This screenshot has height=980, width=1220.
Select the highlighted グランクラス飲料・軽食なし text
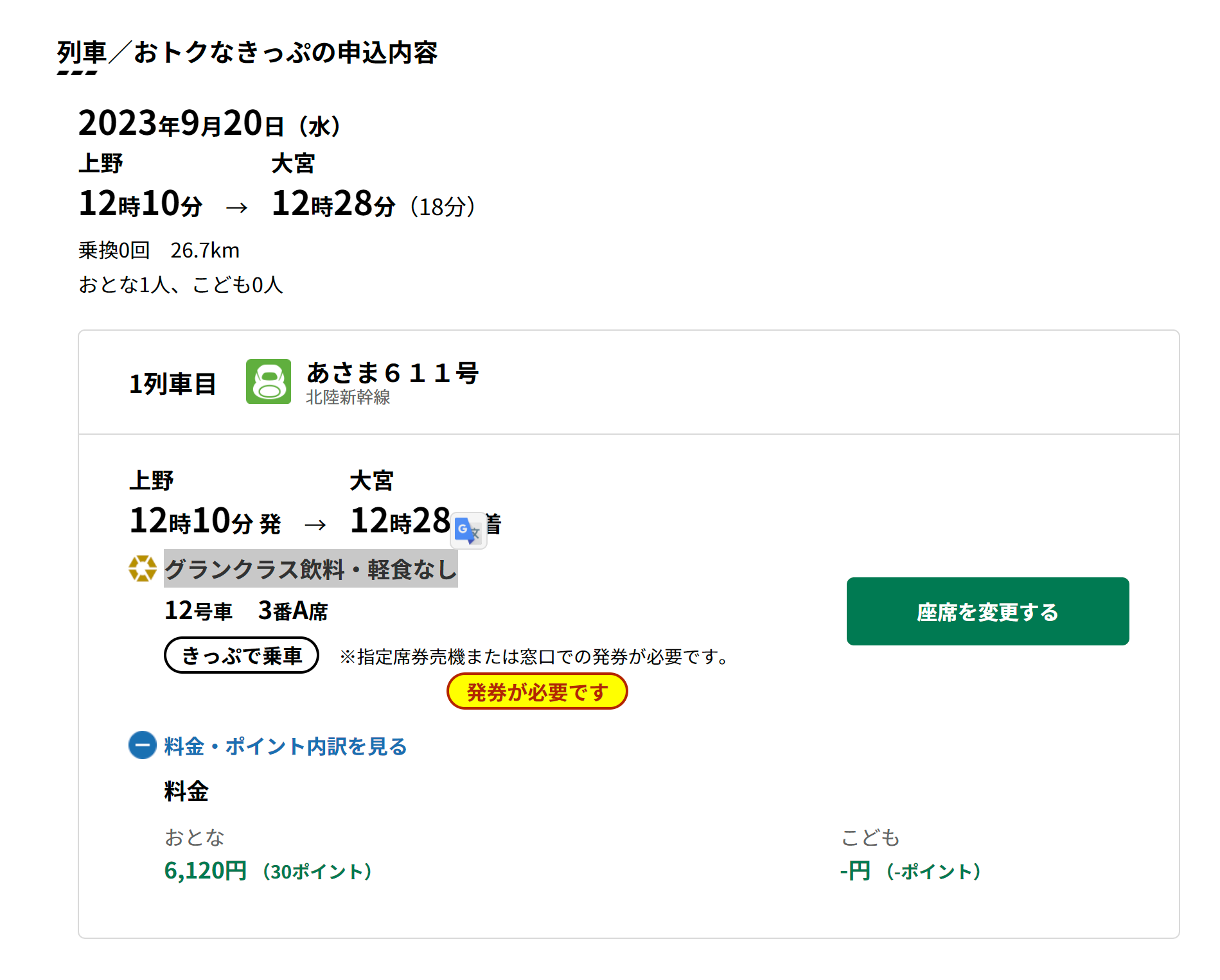(x=310, y=569)
